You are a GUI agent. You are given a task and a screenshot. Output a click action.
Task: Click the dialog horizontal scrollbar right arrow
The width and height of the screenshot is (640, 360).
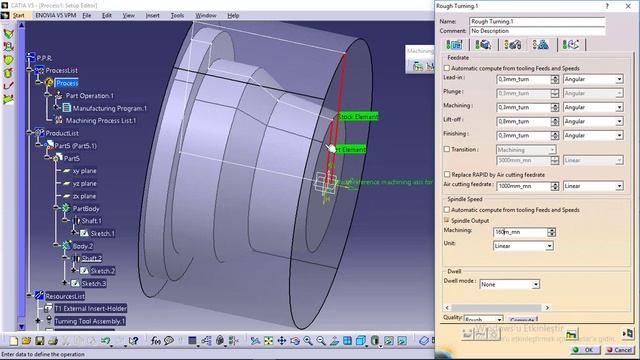click(547, 307)
